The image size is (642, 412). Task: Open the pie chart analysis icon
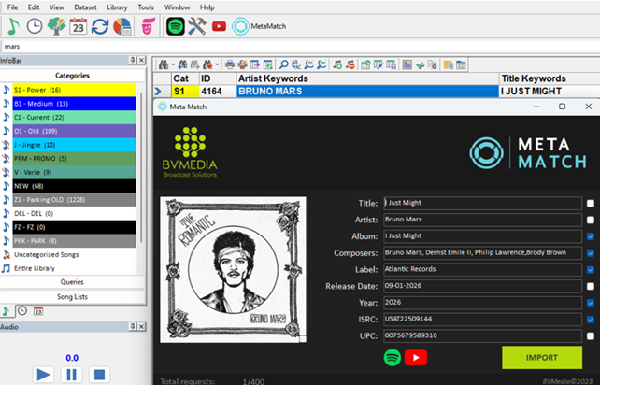coord(122,27)
